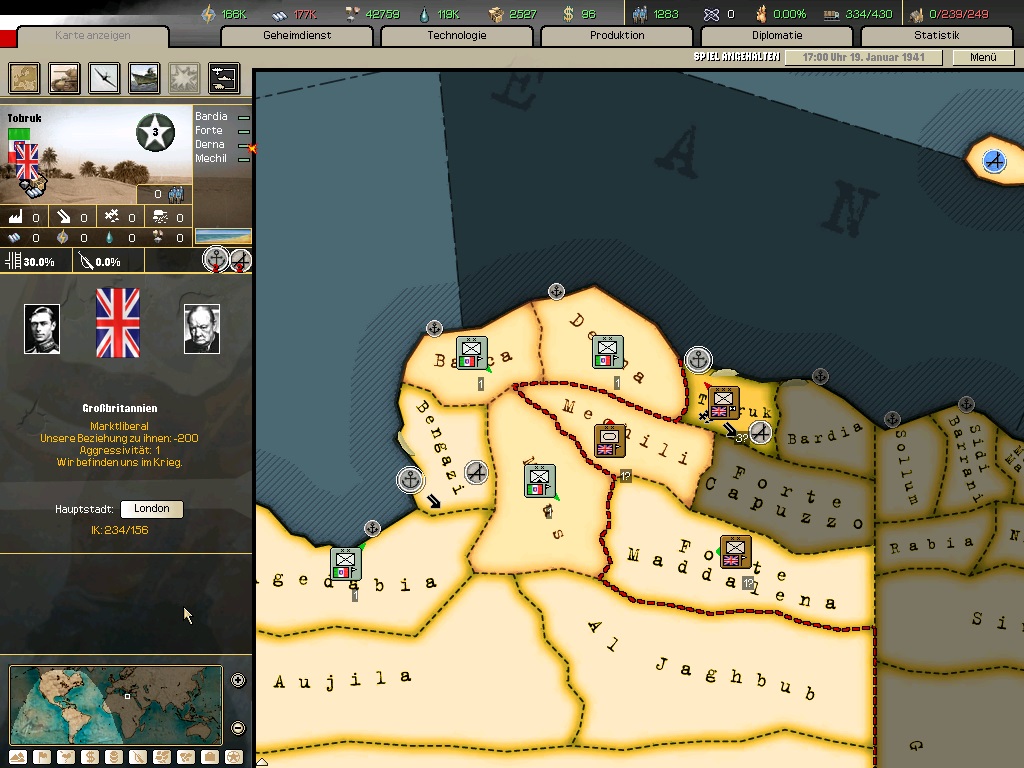Open the Menü button

pos(983,58)
